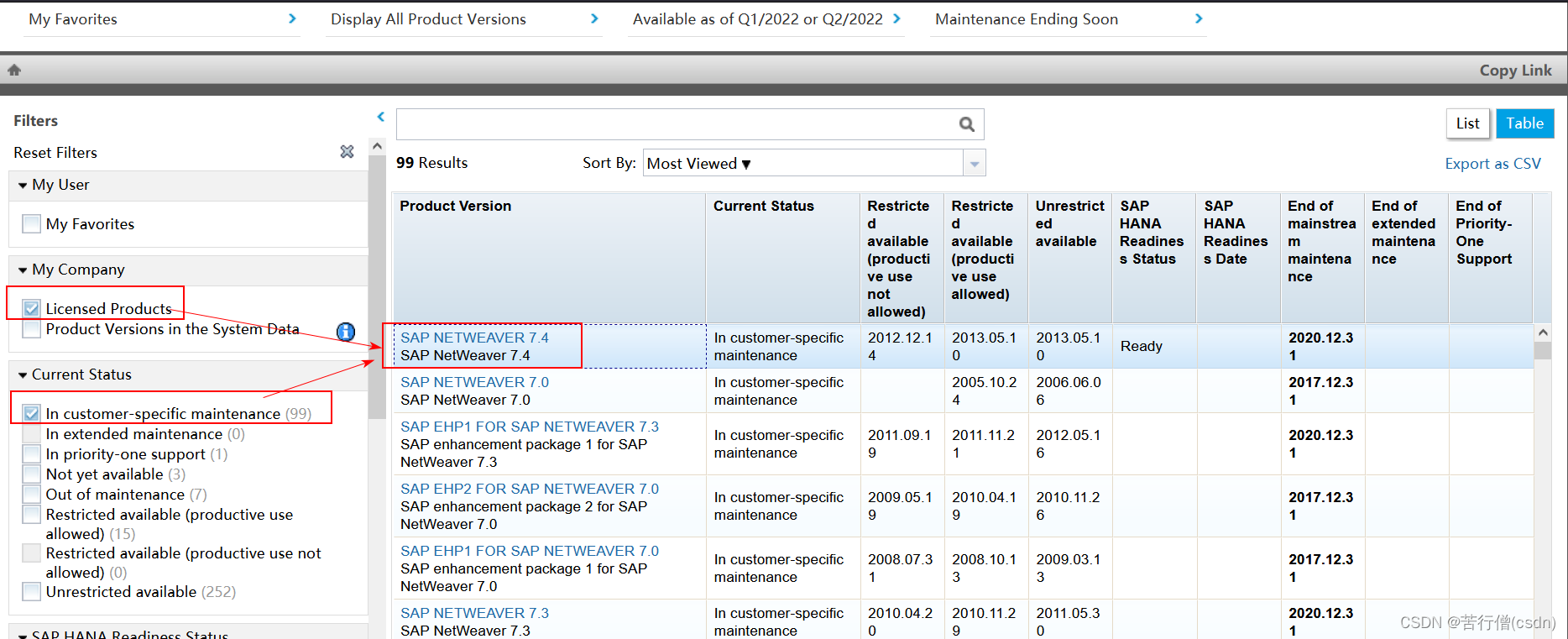This screenshot has height=639, width=1568.
Task: Check Out of maintenance filter
Action: (x=31, y=494)
